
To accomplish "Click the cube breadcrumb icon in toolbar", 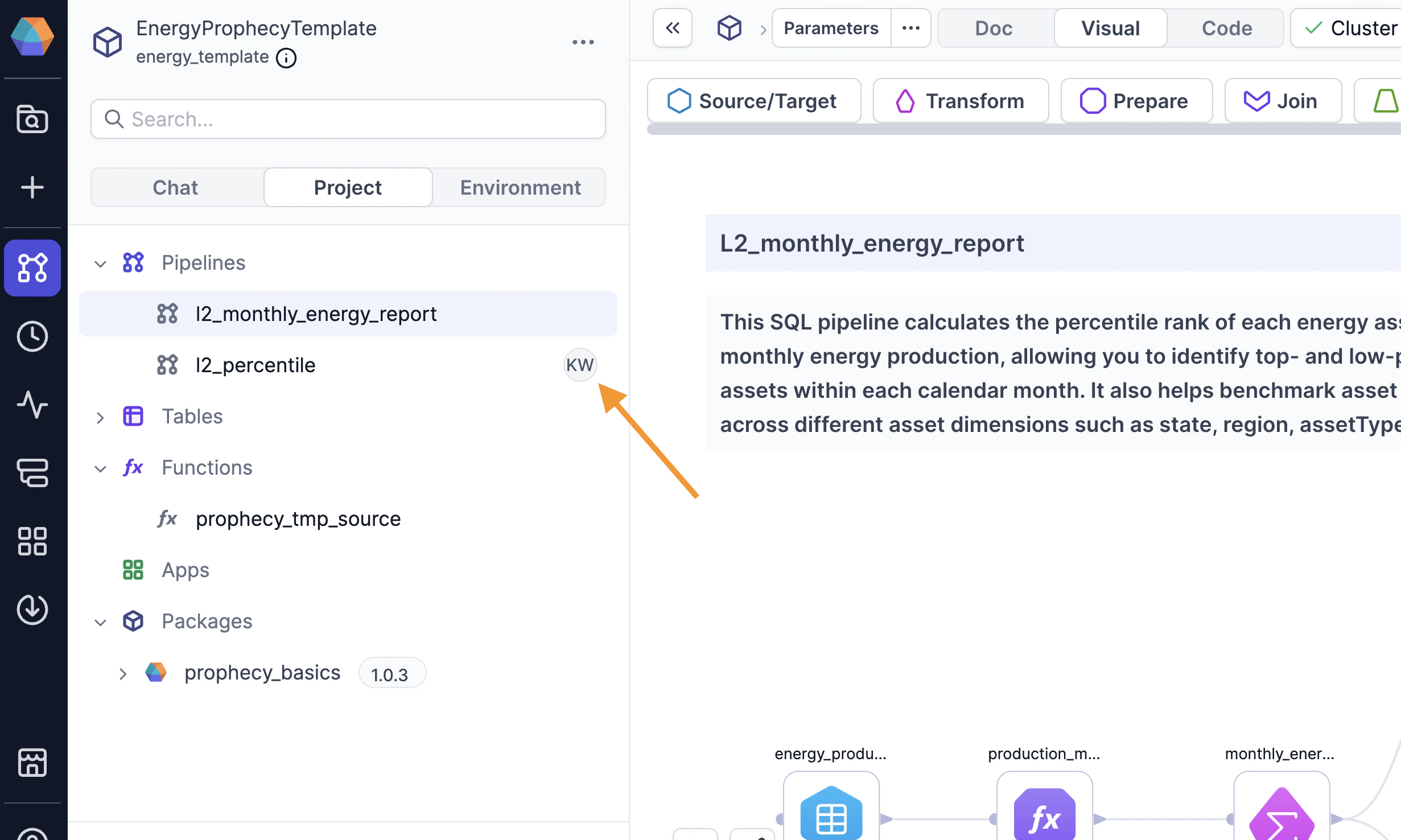I will point(730,28).
